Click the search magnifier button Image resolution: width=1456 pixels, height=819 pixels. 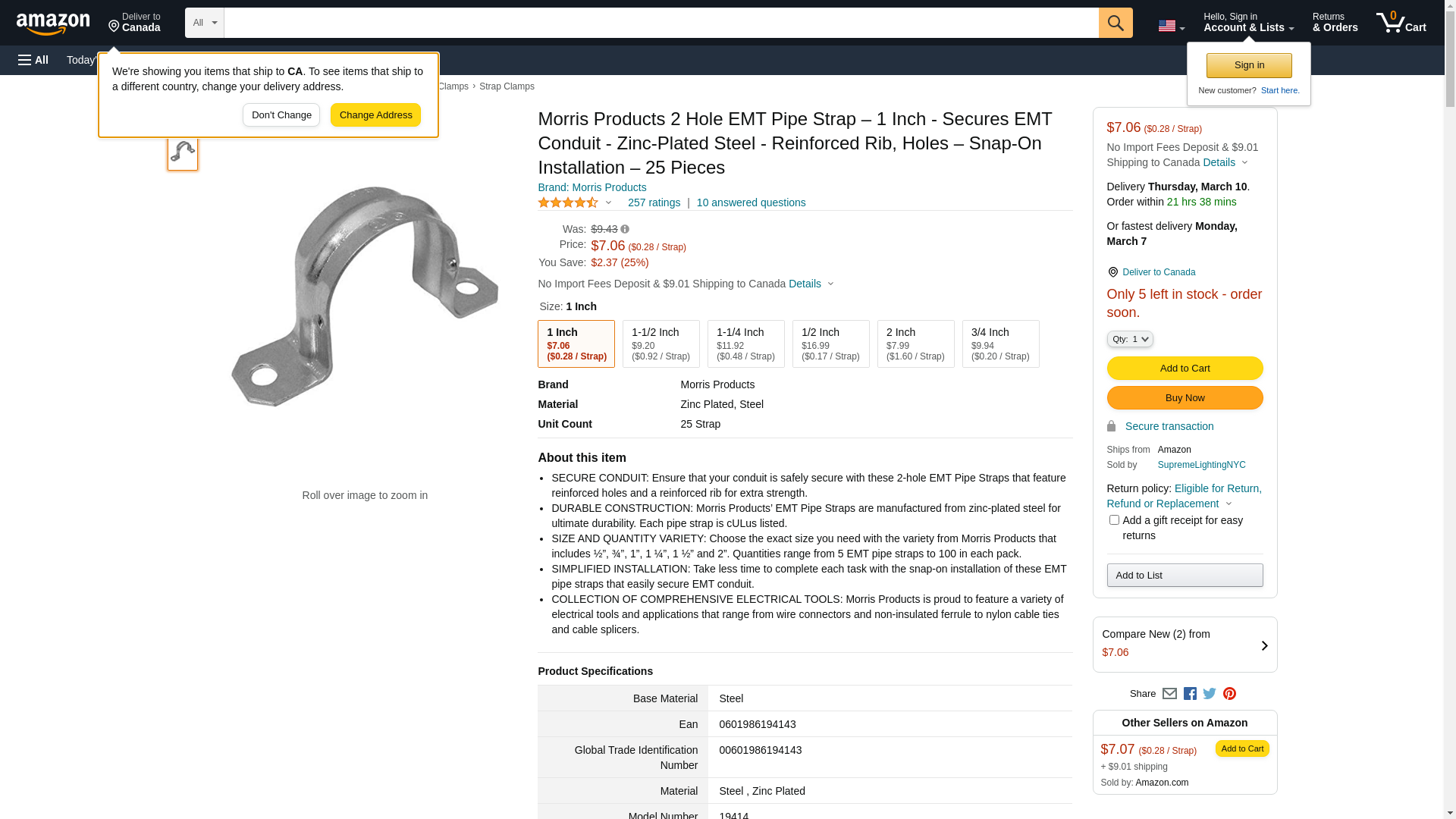(x=1115, y=23)
